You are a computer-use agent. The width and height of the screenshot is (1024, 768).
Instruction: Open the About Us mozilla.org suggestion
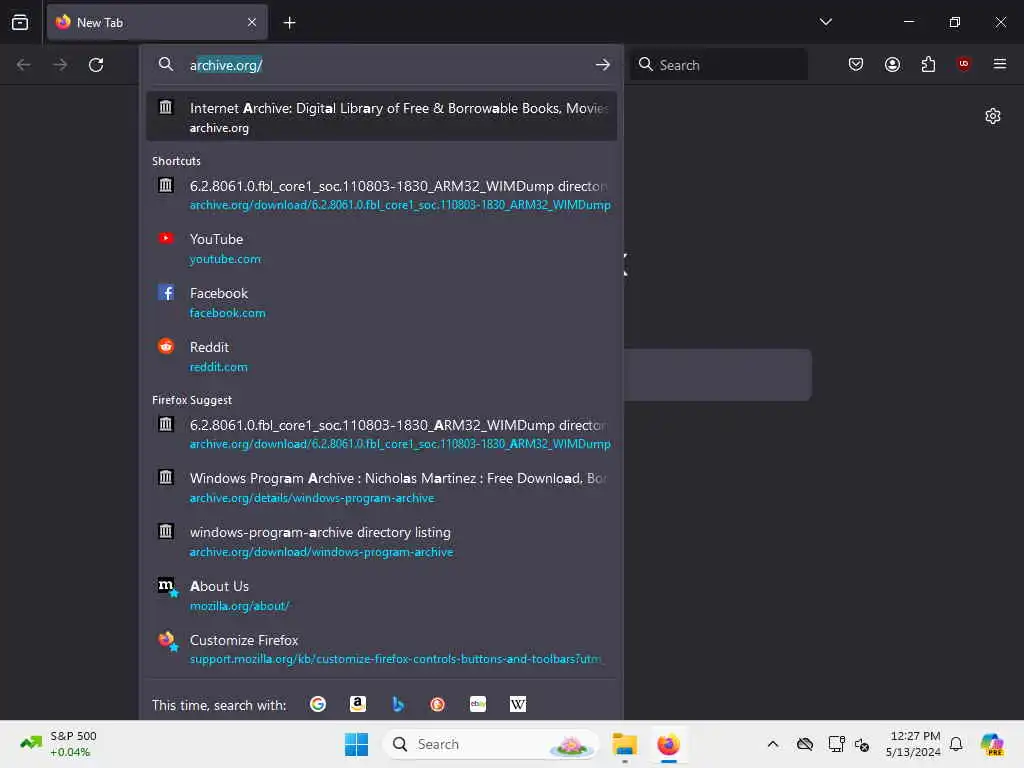tap(381, 595)
